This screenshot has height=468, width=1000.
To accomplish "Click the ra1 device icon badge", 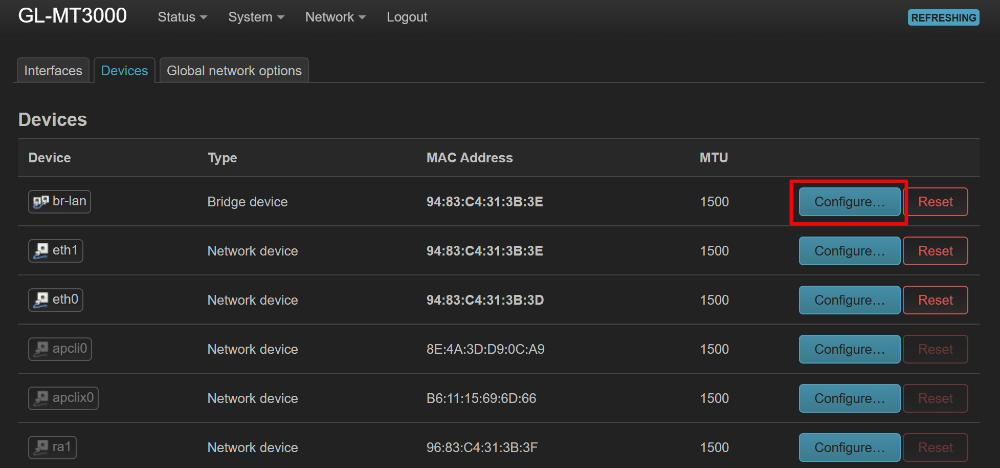I will point(53,446).
